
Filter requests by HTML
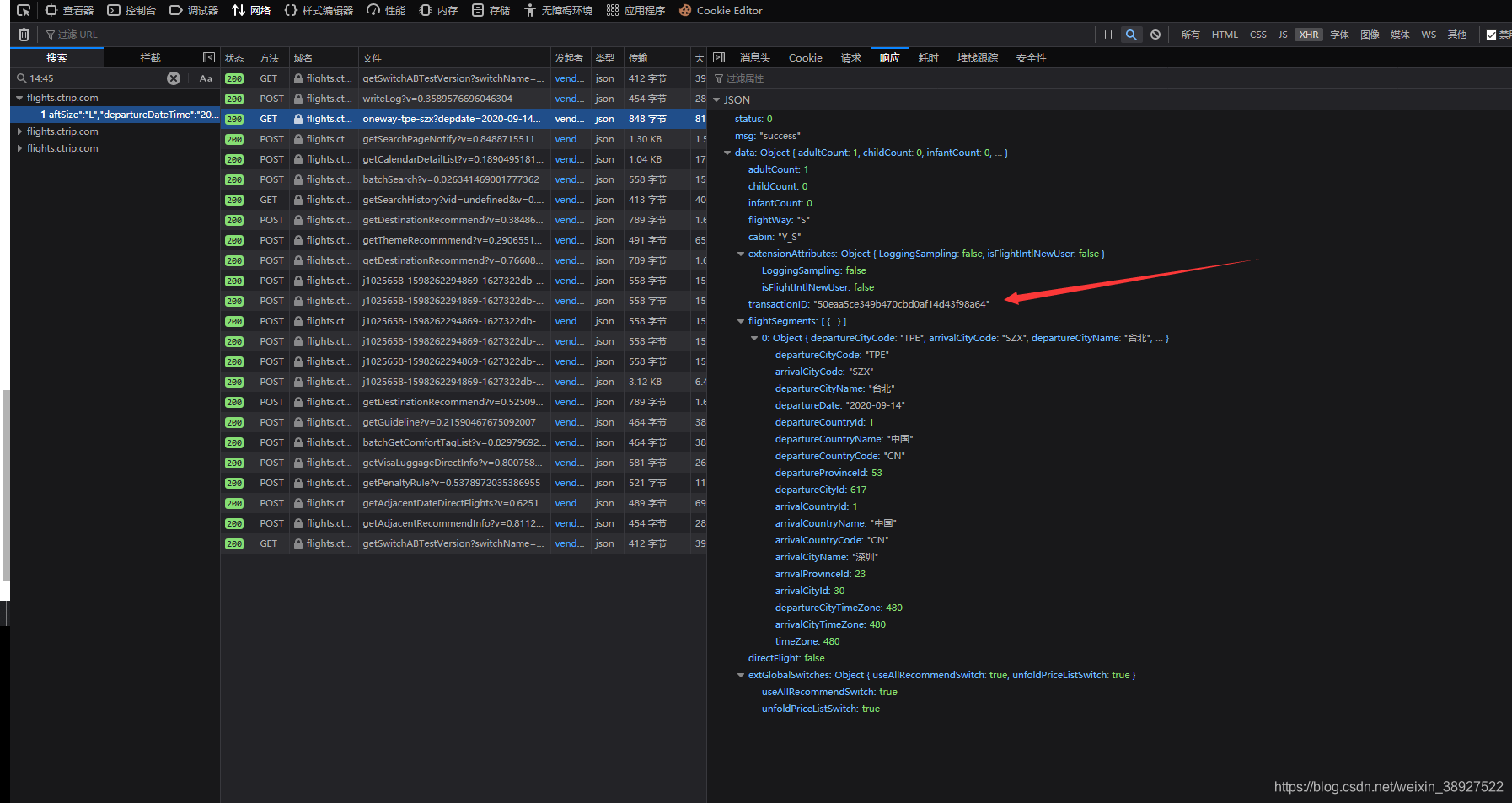1225,35
